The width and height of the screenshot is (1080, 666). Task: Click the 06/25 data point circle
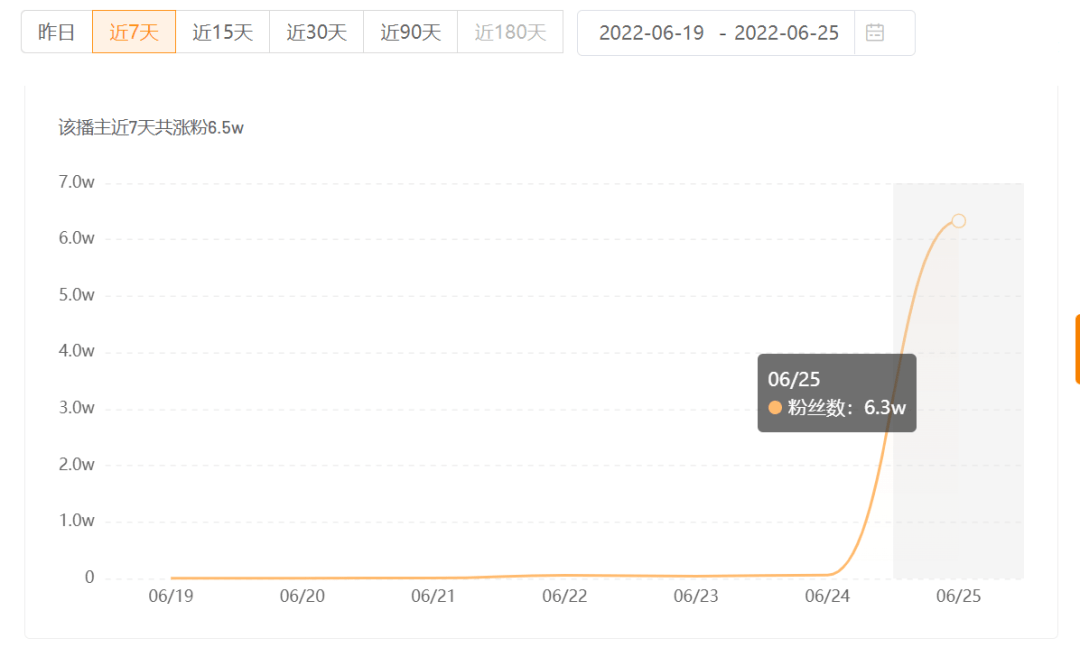(x=958, y=221)
